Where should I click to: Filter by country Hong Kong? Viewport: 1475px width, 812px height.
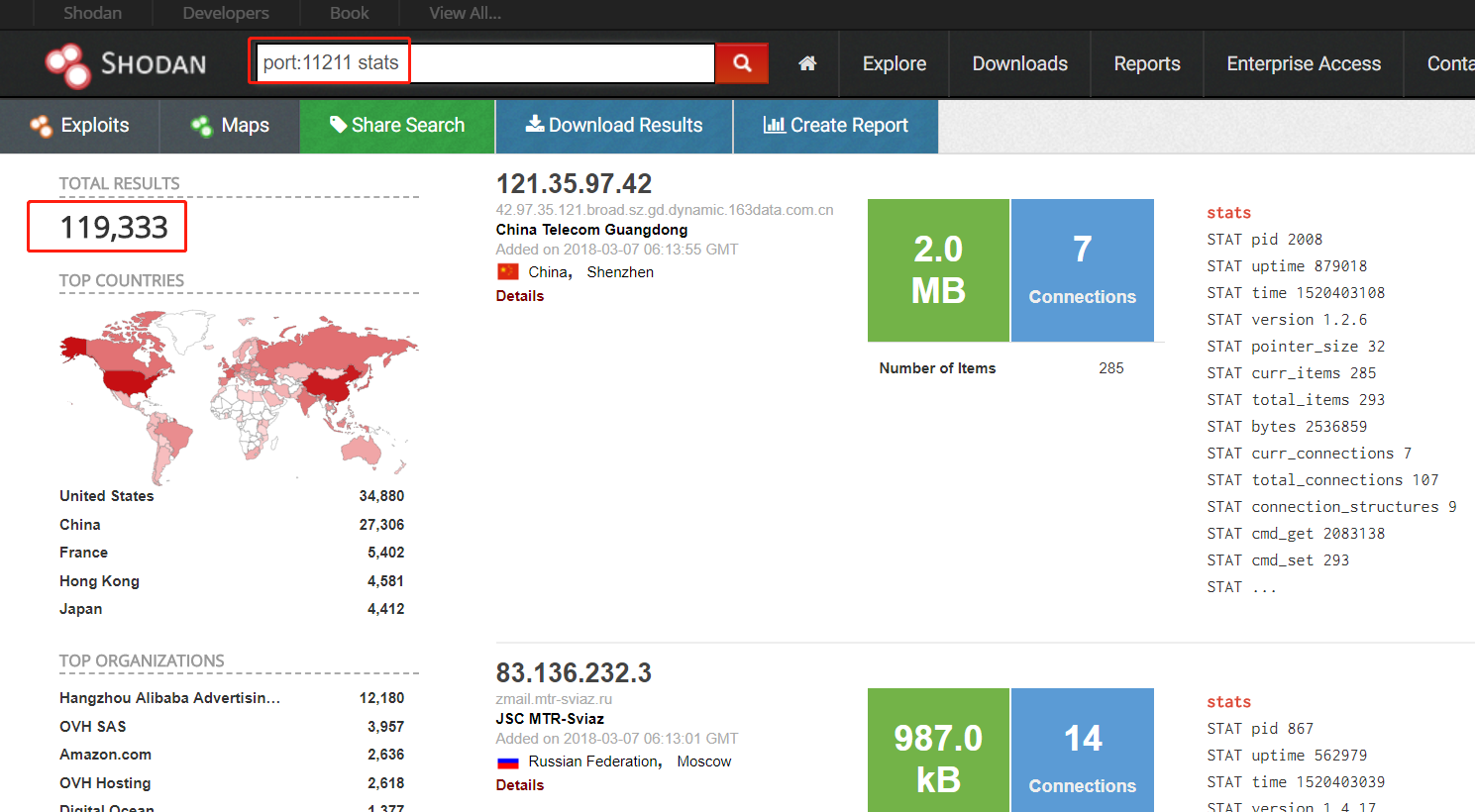(x=99, y=581)
